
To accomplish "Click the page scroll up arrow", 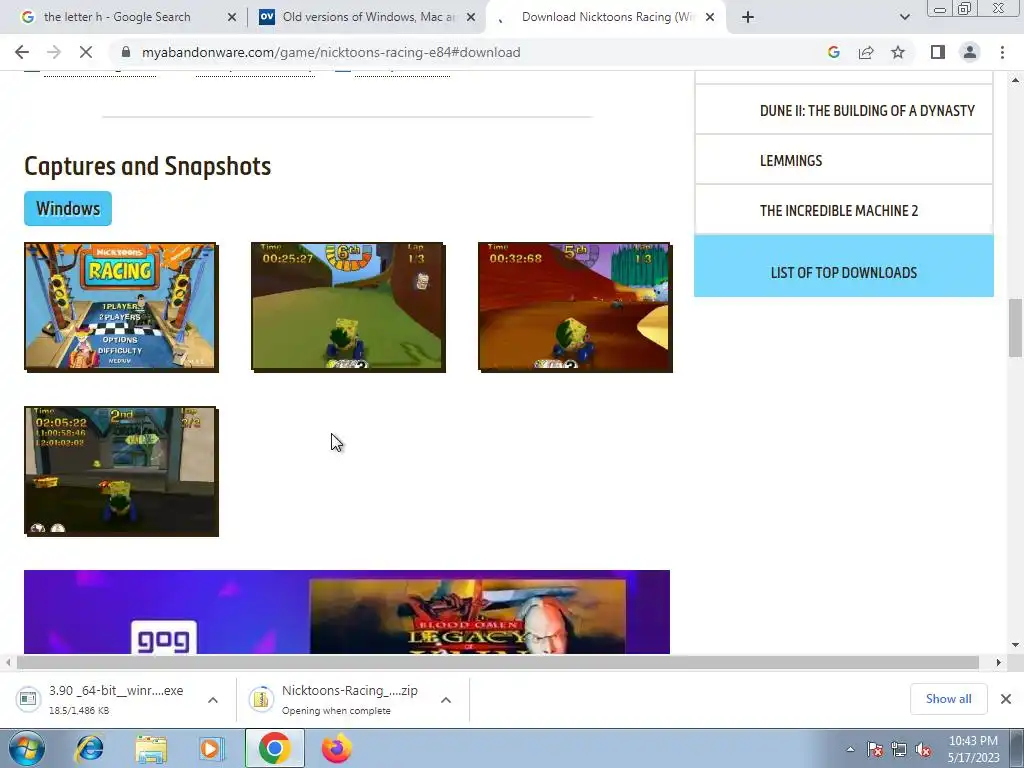I will coord(1015,80).
